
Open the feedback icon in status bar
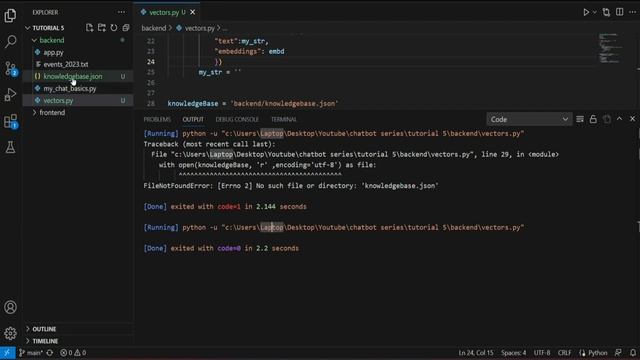[618, 353]
